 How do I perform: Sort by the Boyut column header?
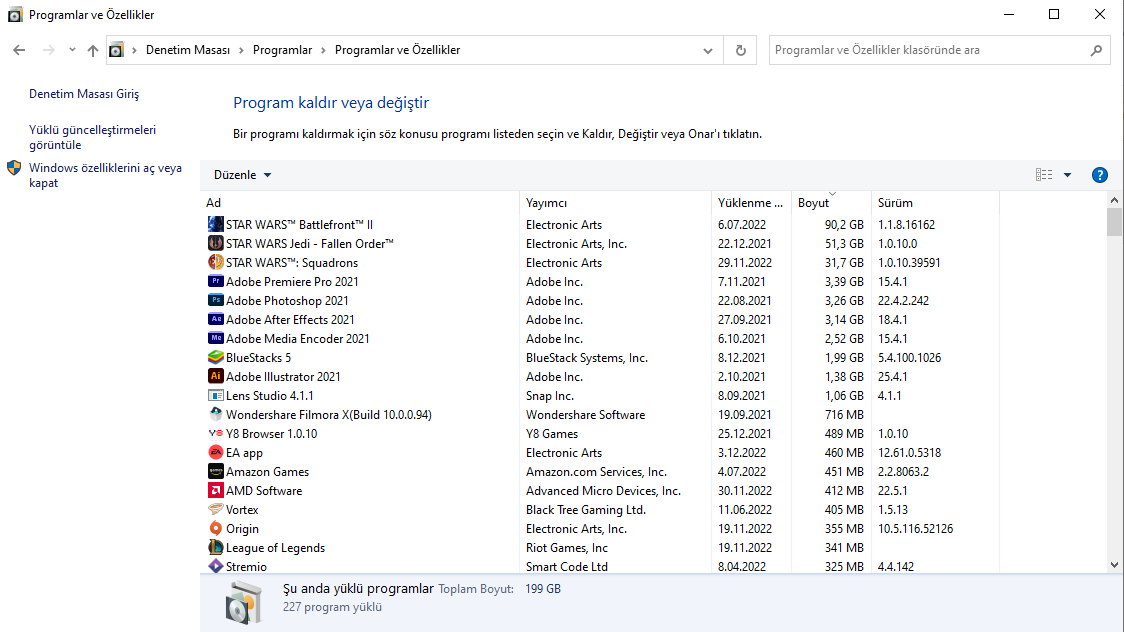click(832, 203)
